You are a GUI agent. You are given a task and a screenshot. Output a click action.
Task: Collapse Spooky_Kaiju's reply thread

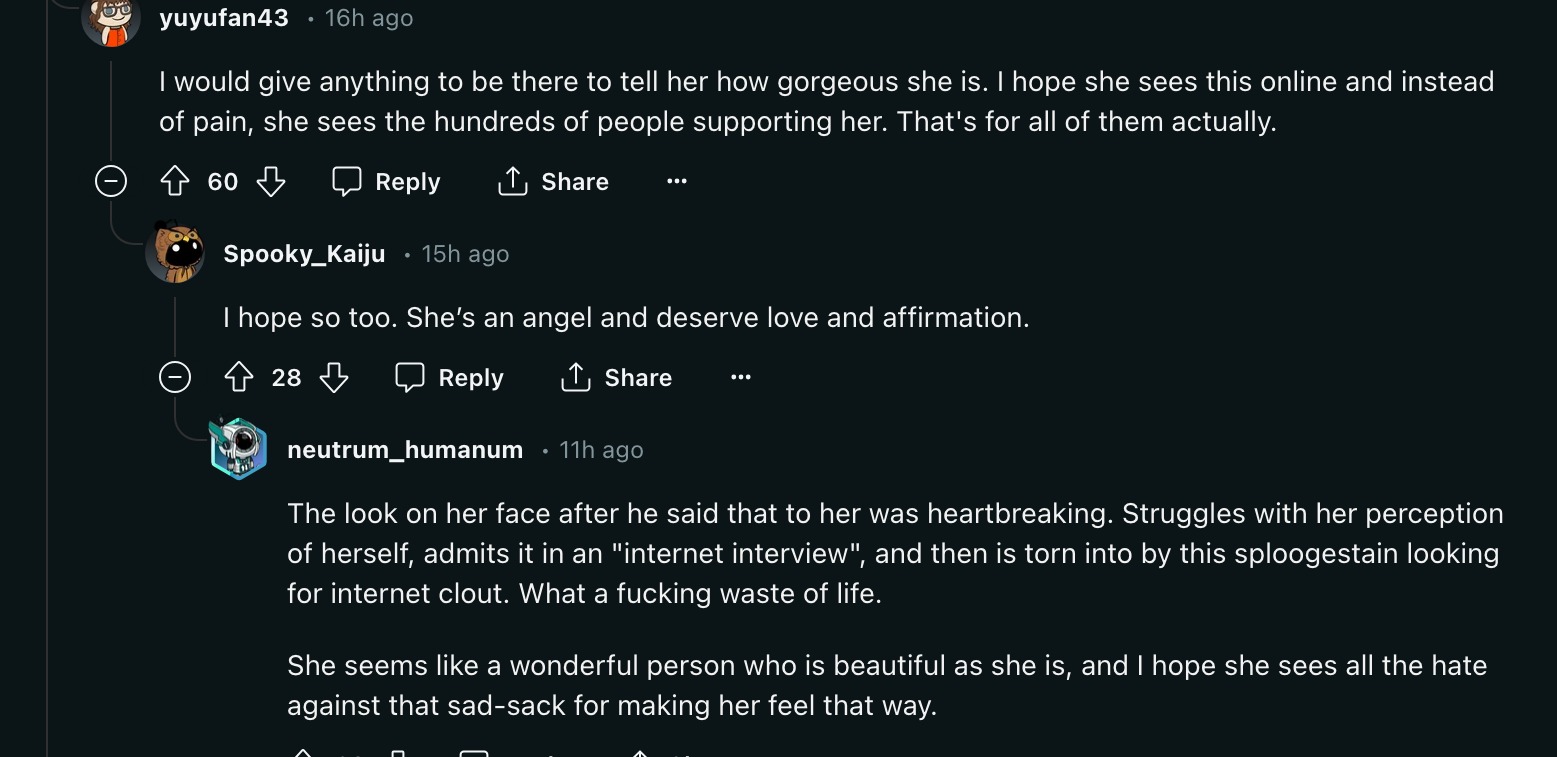point(175,377)
